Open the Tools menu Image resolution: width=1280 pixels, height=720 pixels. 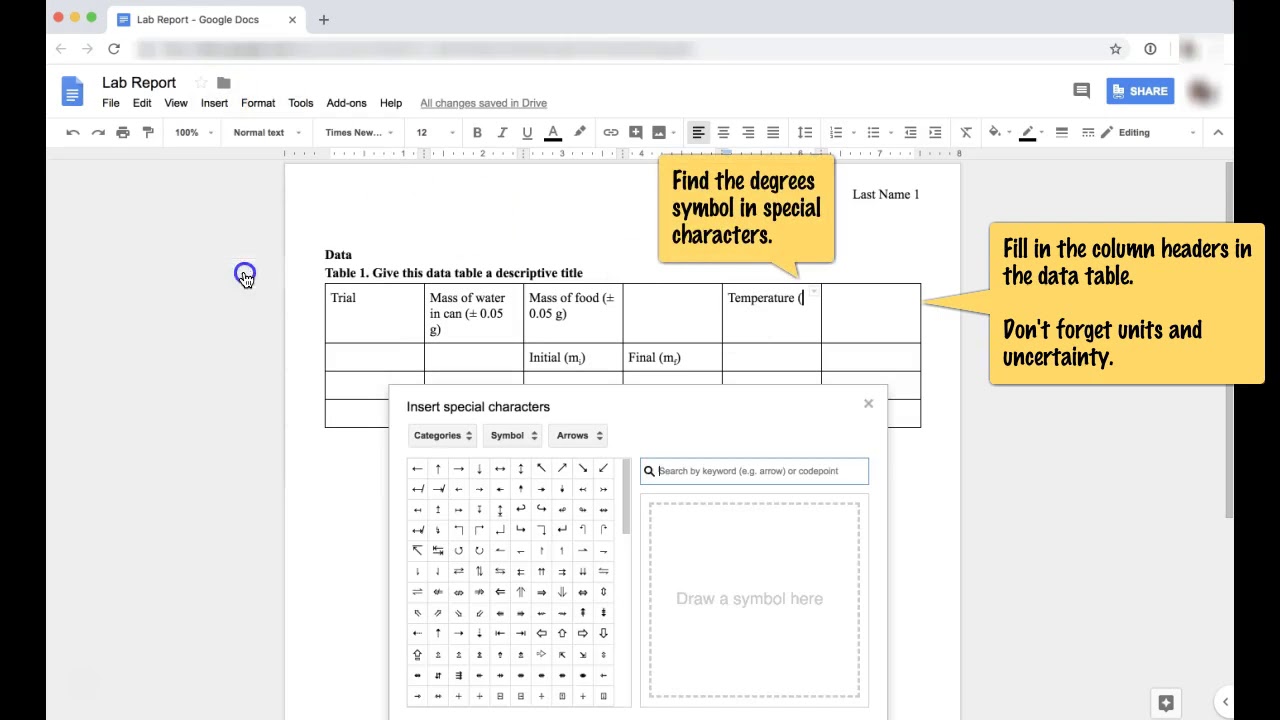pyautogui.click(x=301, y=103)
